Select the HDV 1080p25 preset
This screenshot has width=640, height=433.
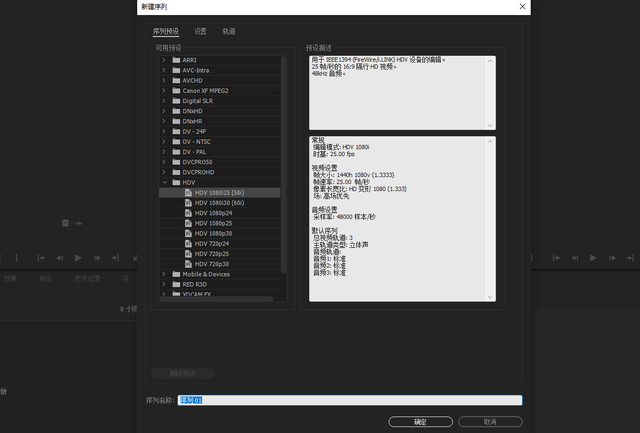220,223
